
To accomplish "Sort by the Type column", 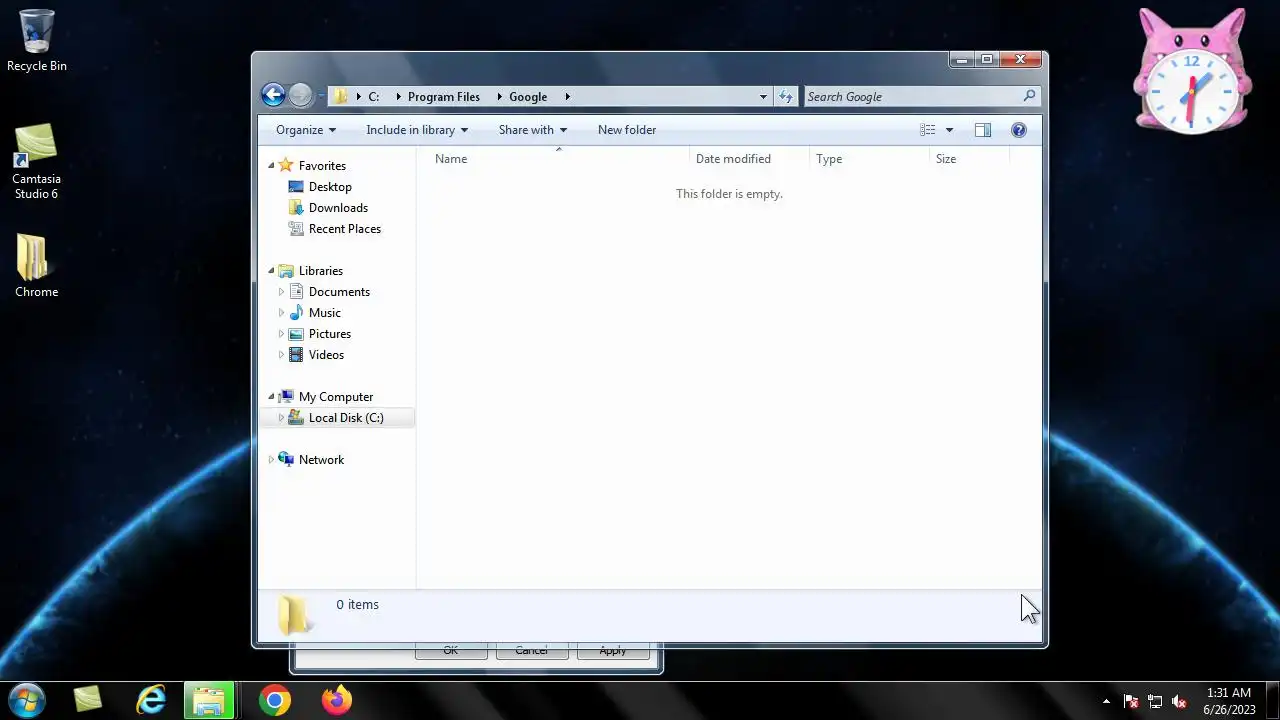I will [869, 159].
